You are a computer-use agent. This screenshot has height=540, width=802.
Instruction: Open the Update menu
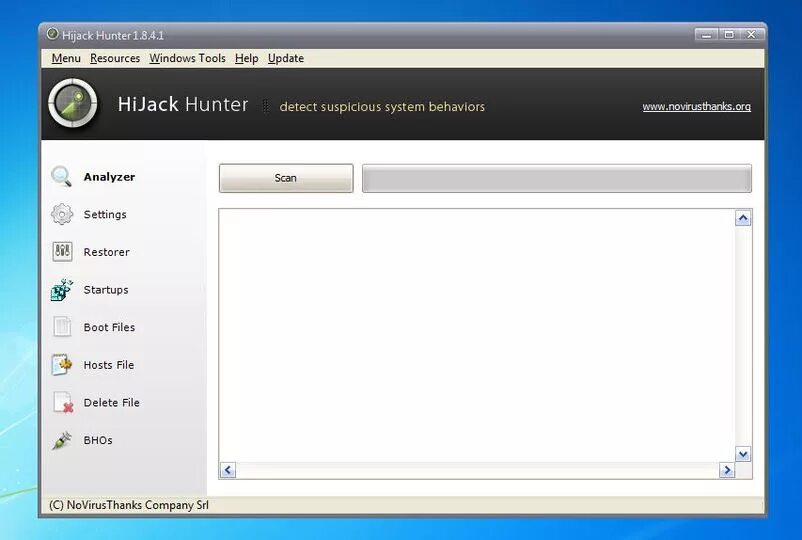pos(286,58)
